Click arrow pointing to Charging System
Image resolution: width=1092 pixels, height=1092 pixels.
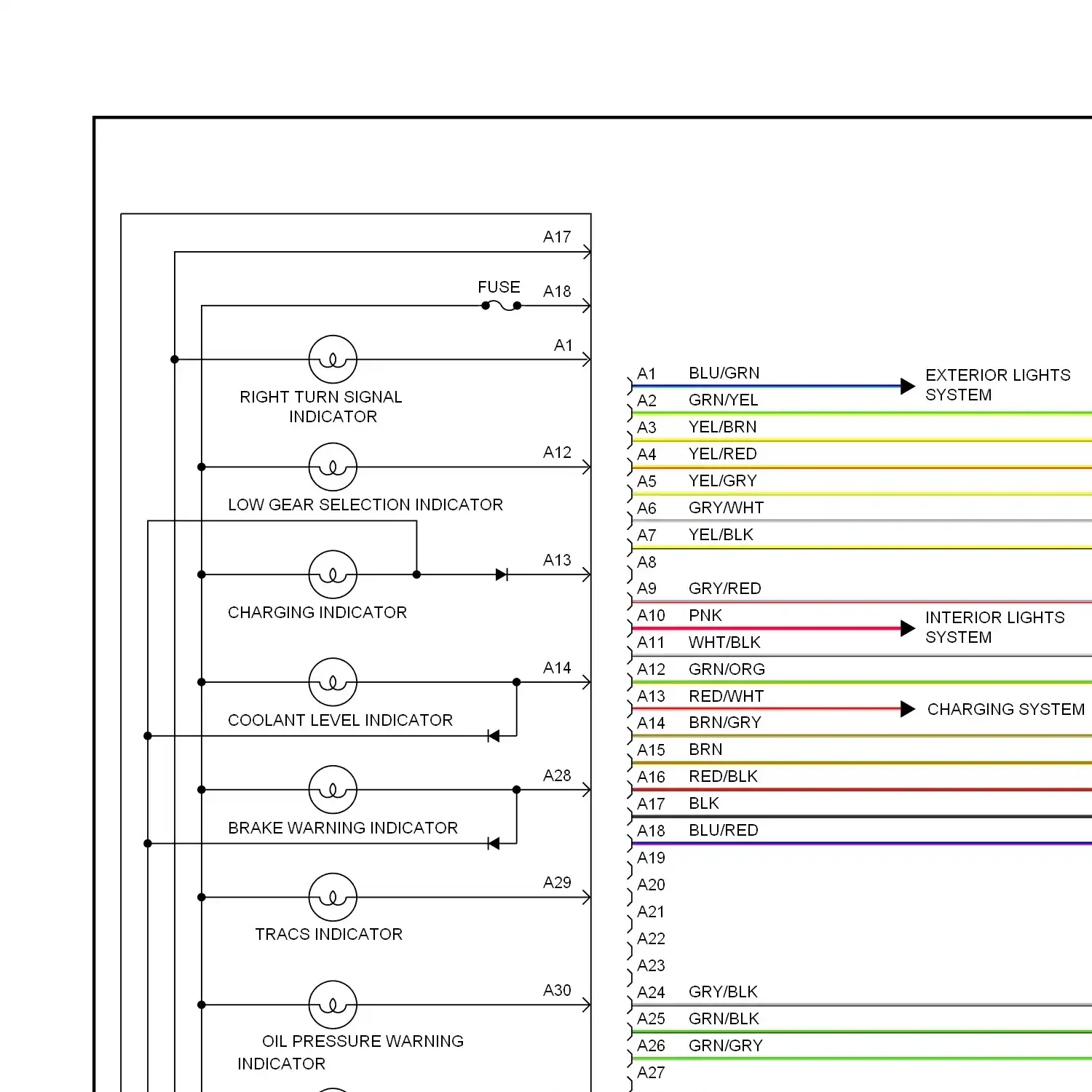(x=908, y=709)
